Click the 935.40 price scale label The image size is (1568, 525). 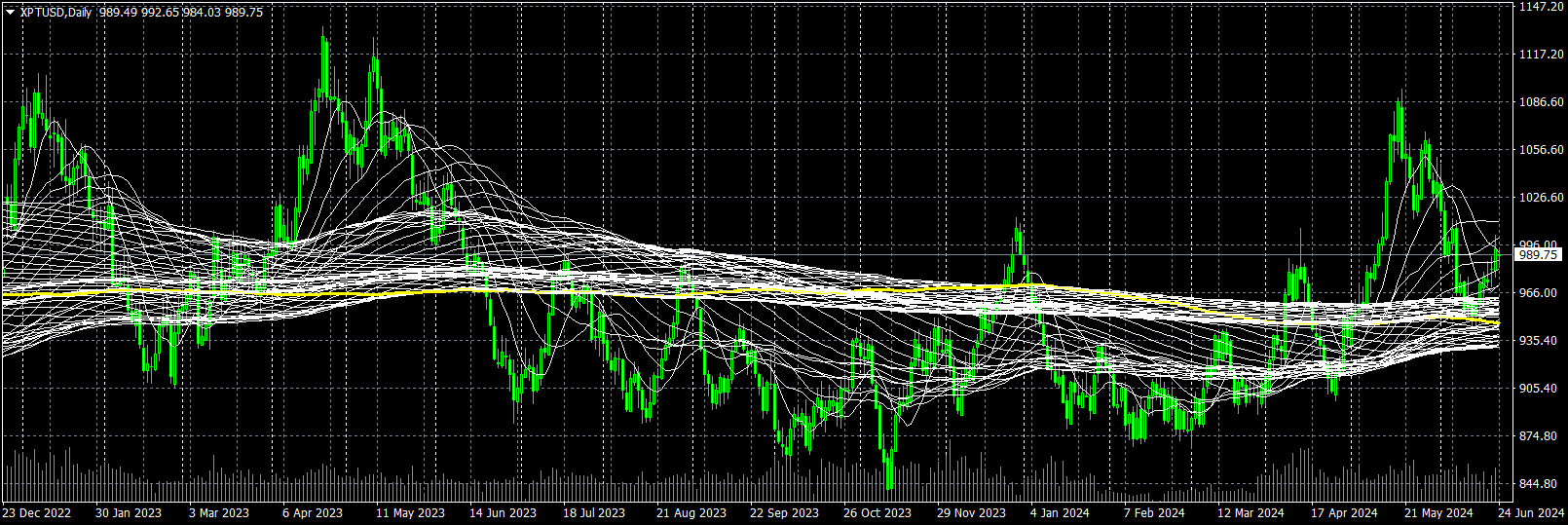coord(1541,341)
